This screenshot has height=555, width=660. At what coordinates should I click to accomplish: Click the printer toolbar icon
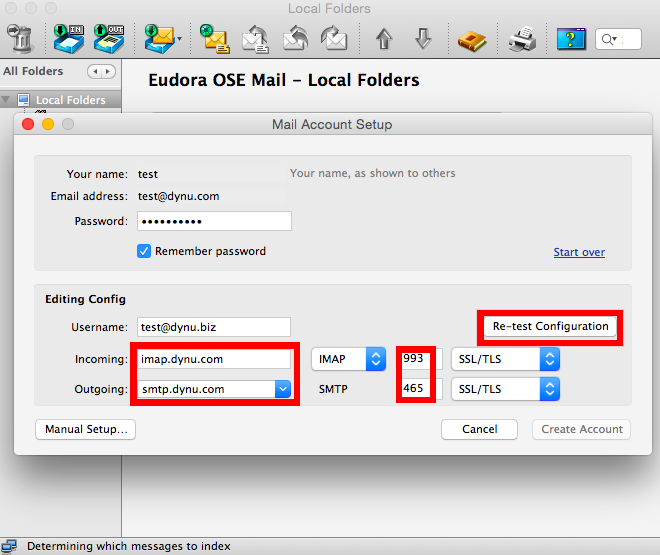point(522,39)
